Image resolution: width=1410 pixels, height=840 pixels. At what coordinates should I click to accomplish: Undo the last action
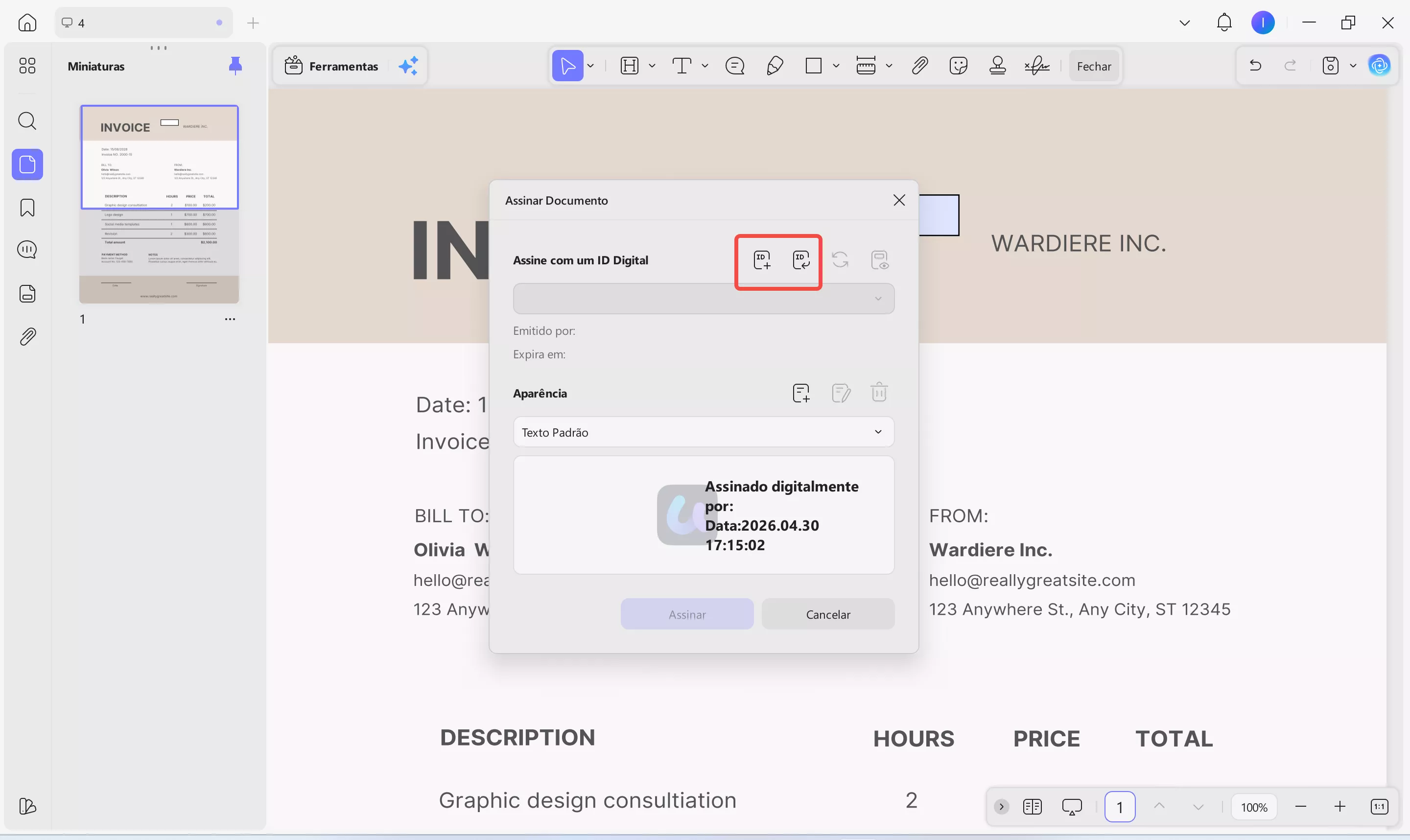point(1255,66)
